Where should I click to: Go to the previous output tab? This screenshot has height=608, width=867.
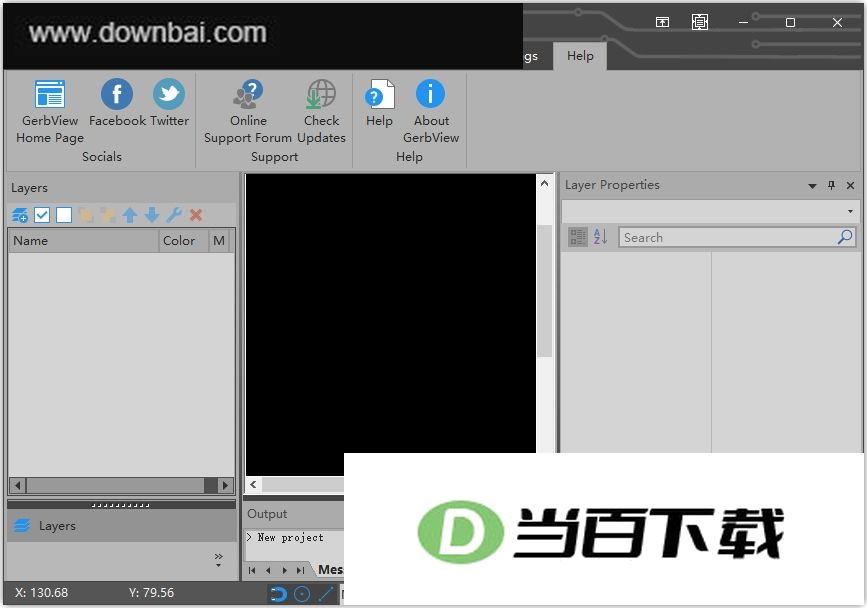[268, 570]
